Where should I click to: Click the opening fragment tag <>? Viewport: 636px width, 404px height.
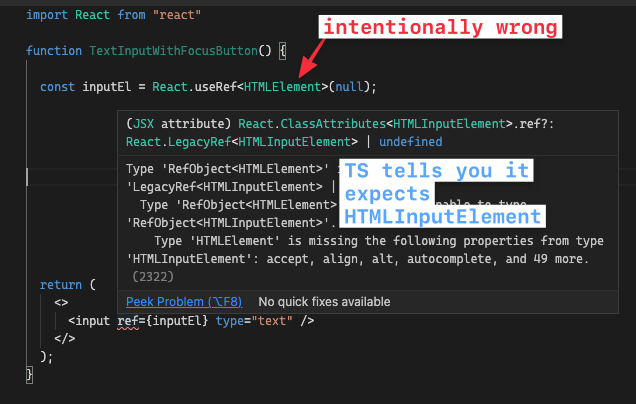[61, 303]
